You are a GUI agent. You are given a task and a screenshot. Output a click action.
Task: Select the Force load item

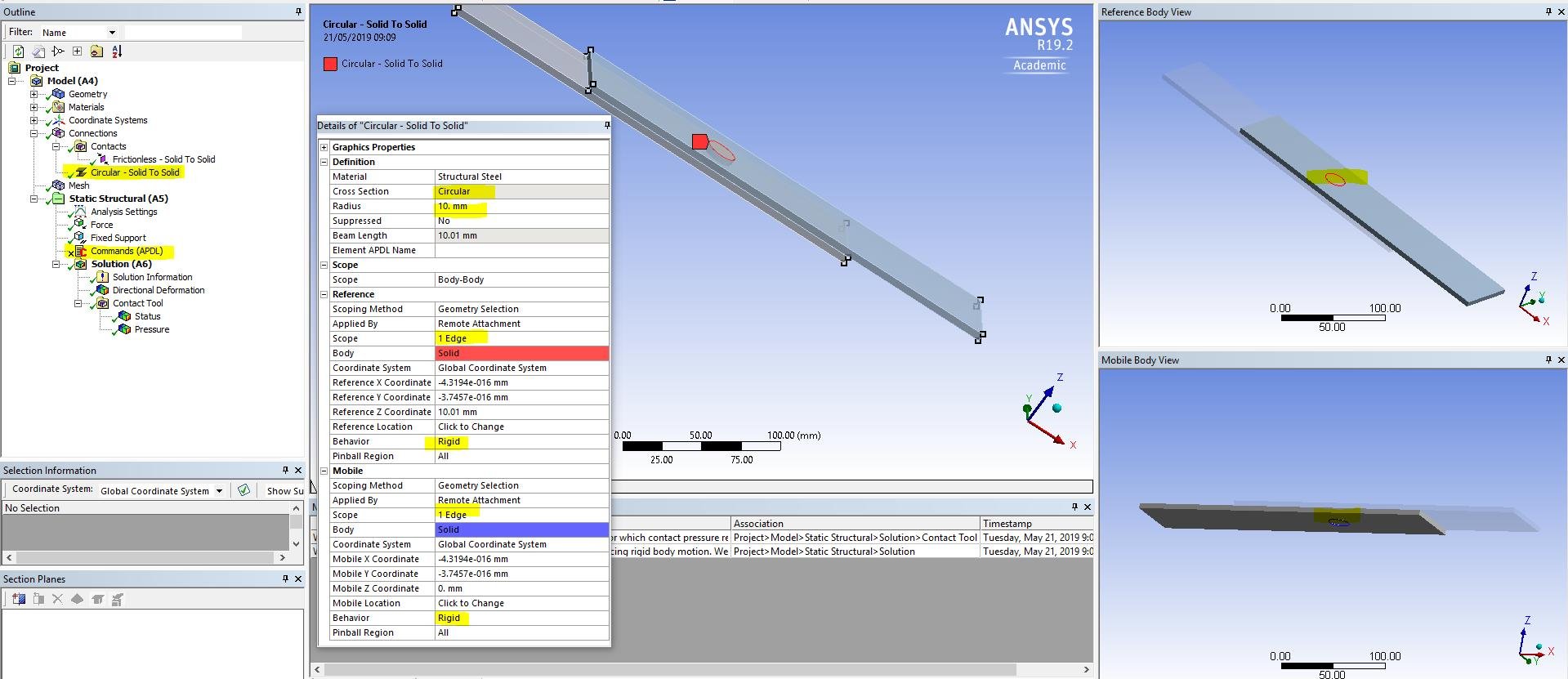click(102, 225)
